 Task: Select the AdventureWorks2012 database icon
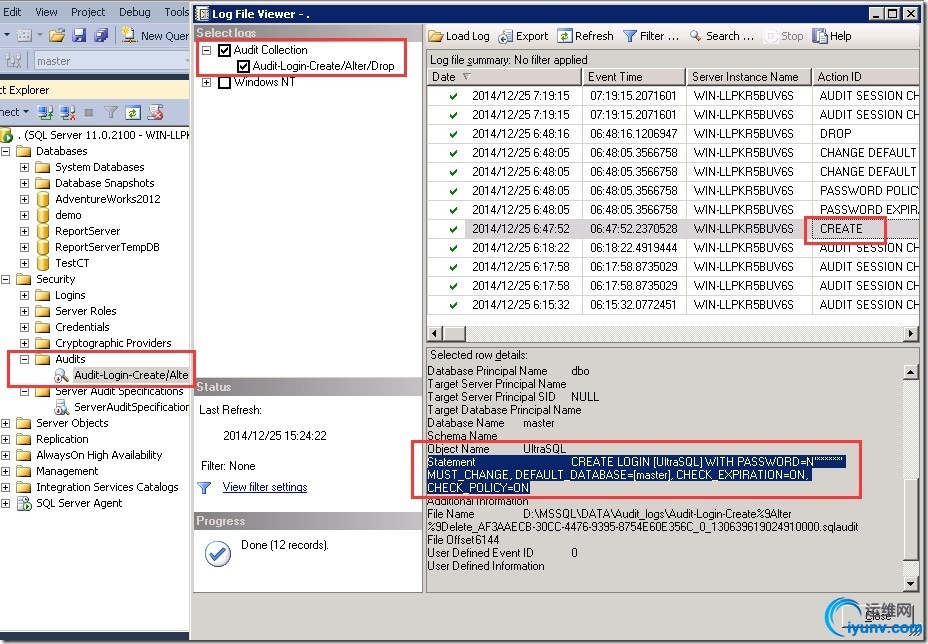coord(43,199)
